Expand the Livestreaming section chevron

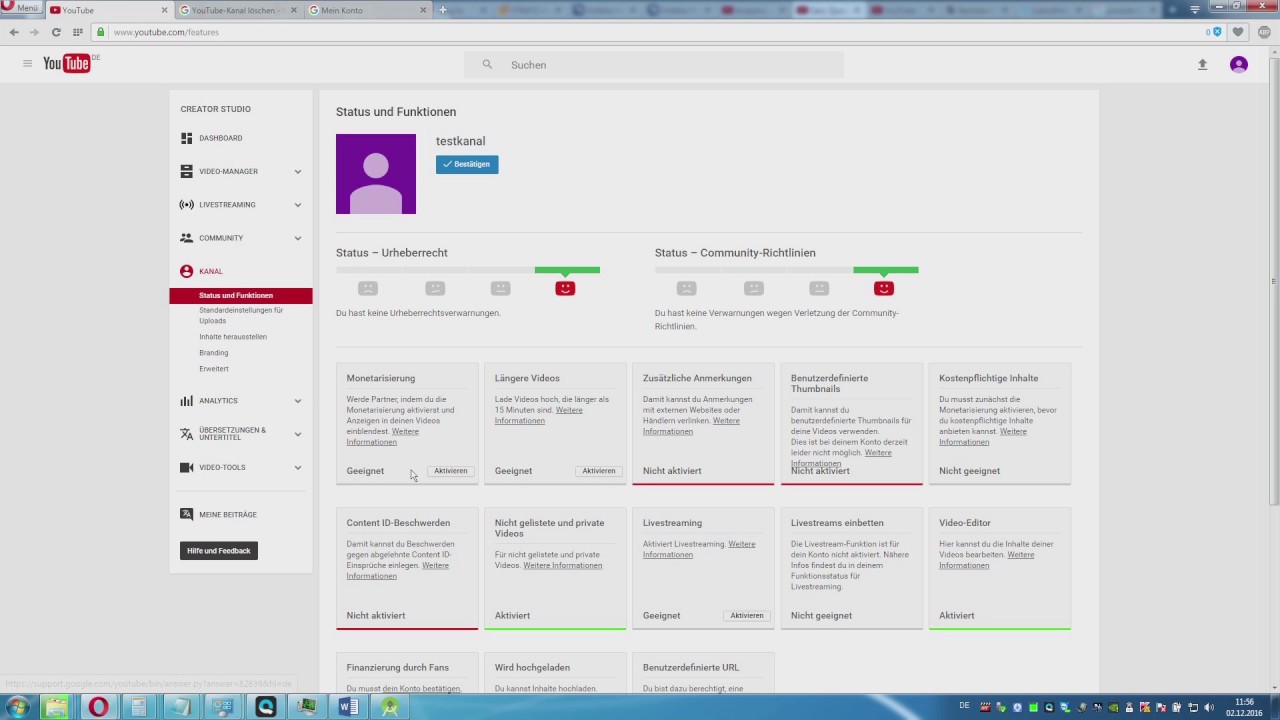click(x=297, y=205)
